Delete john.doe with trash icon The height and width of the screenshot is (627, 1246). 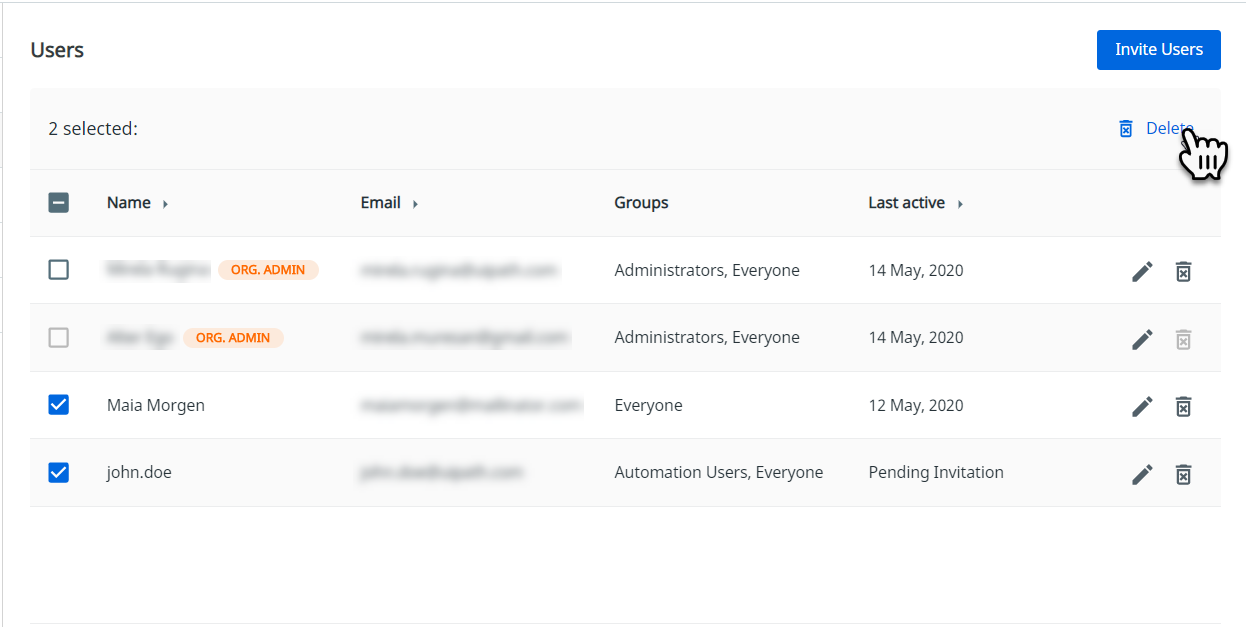[1183, 474]
